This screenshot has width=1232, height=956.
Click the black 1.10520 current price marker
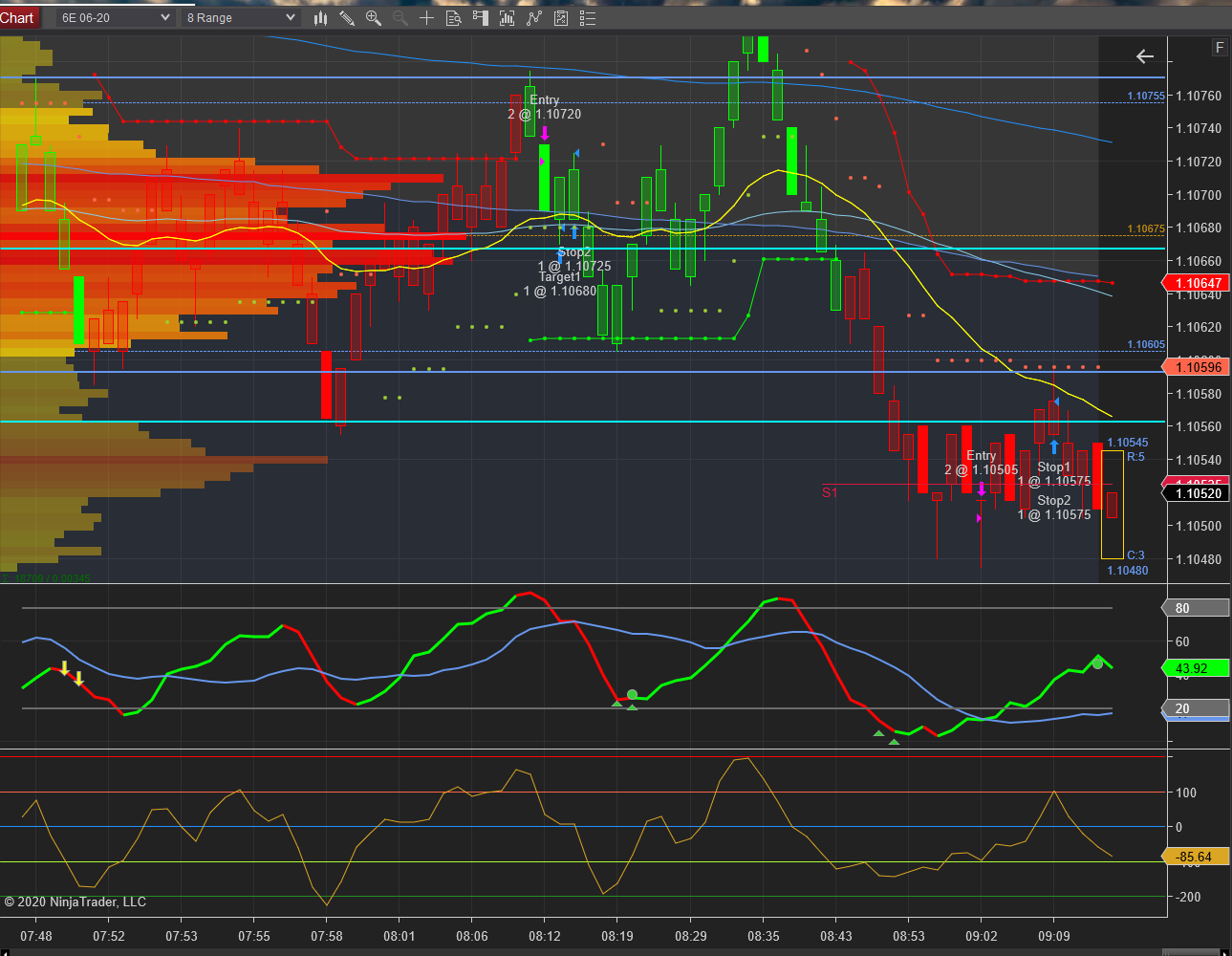point(1195,493)
